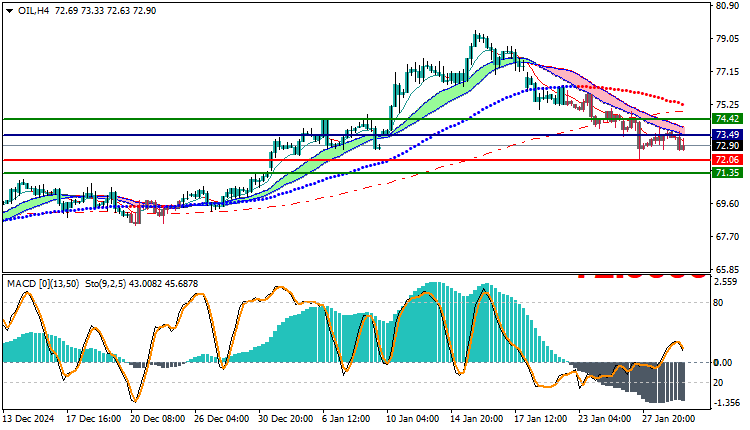Select the -1.356 indicator scale value
The height and width of the screenshot is (430, 750).
726,403
